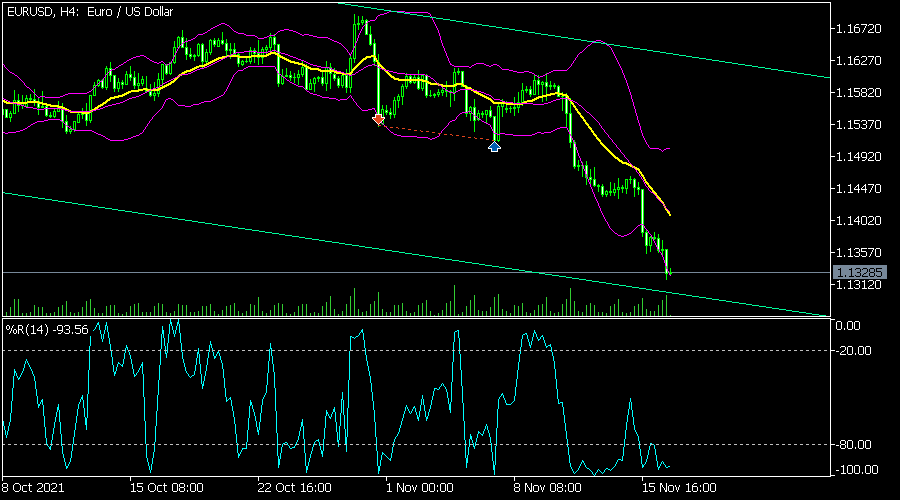The height and width of the screenshot is (500, 900).
Task: Click the 22 Oct 16:00 date label
Action: pyautogui.click(x=294, y=488)
